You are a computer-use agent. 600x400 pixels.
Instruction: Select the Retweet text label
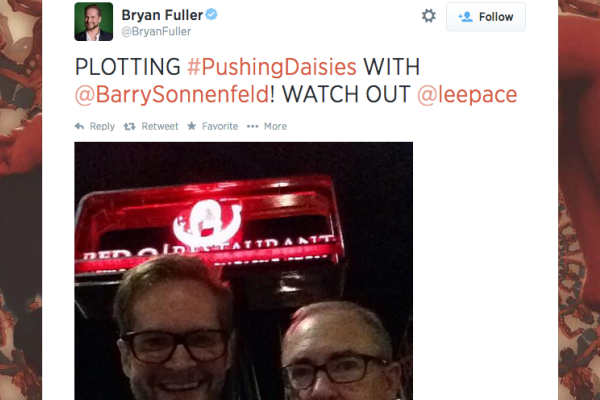point(160,126)
